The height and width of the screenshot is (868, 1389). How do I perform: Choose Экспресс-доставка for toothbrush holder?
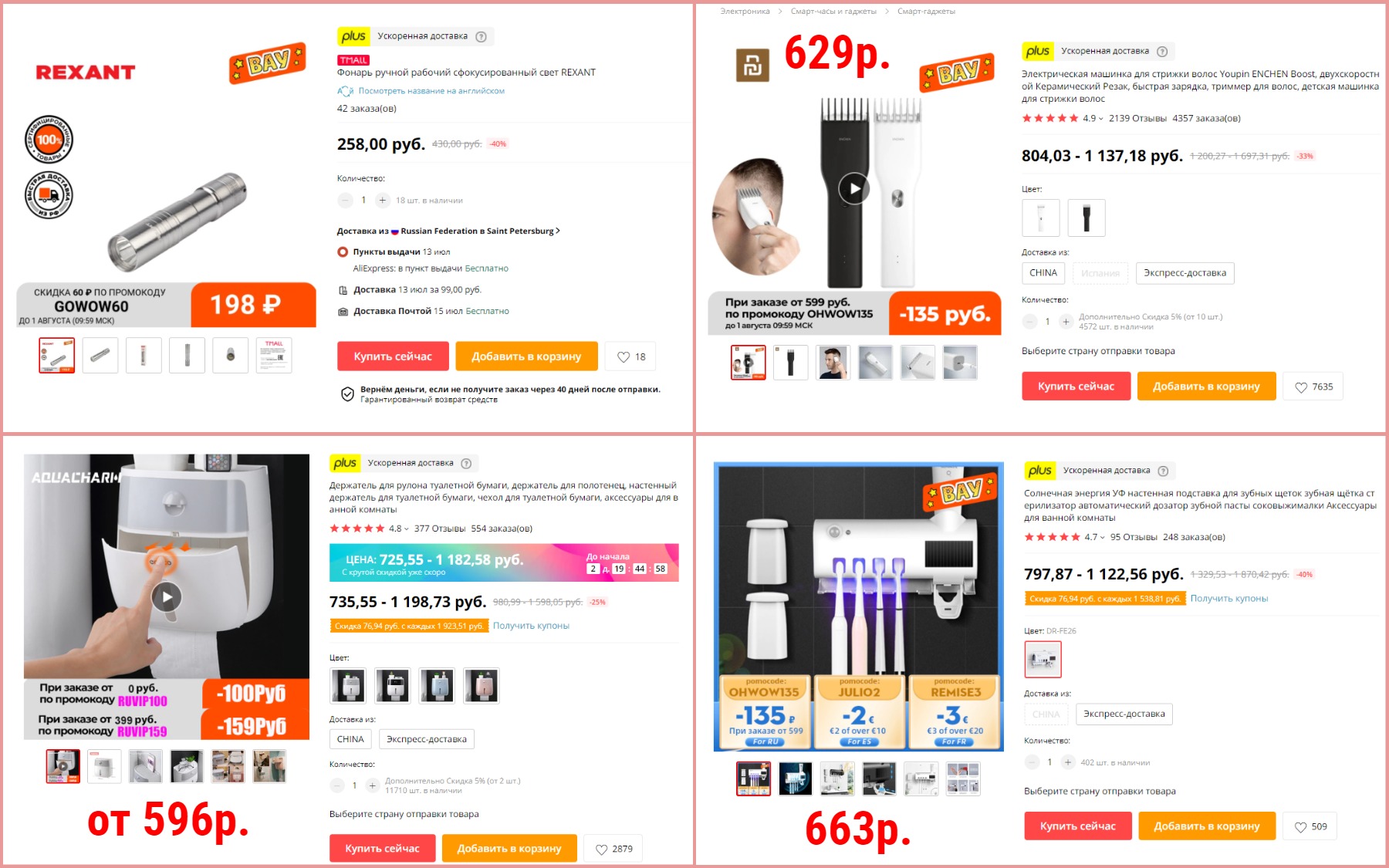click(x=1124, y=714)
